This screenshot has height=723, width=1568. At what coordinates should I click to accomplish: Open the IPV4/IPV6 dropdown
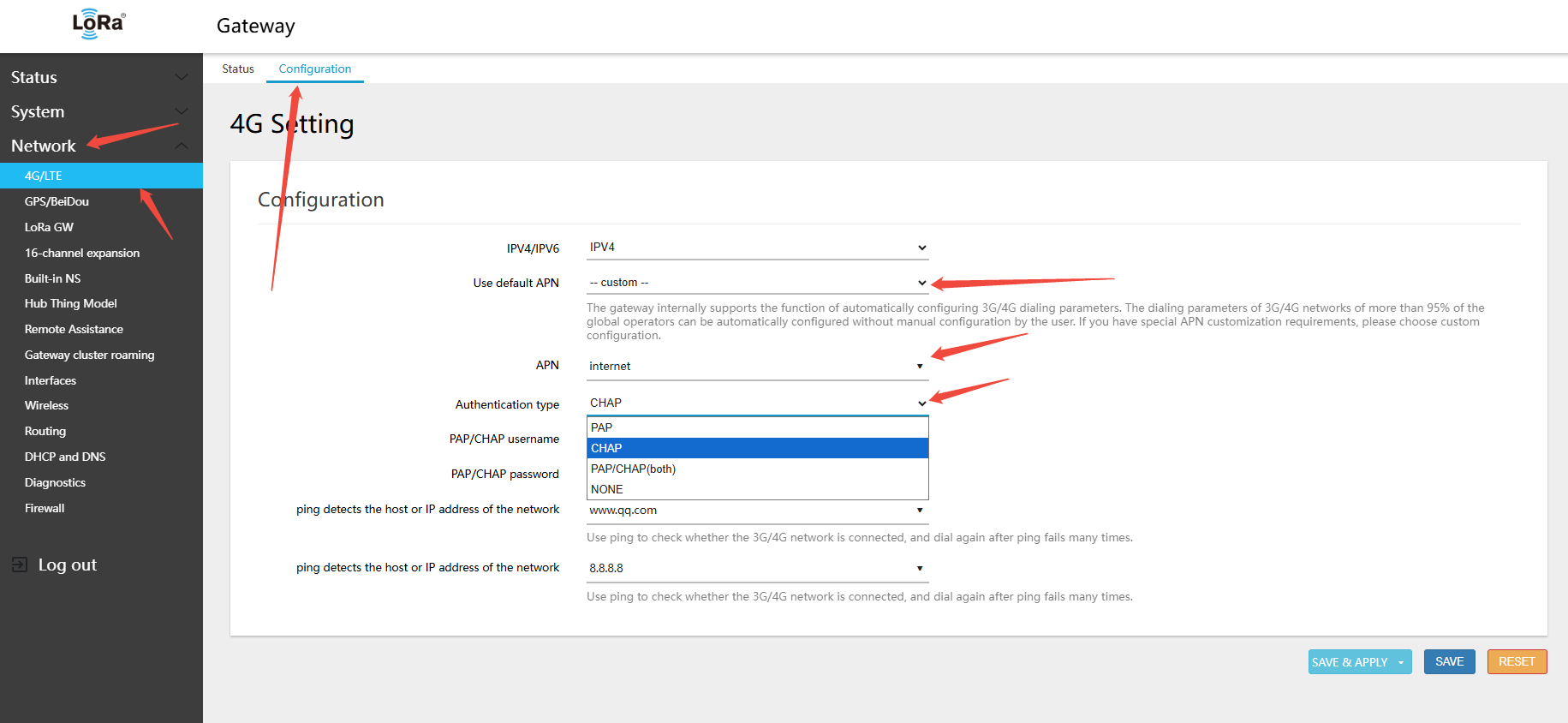(x=757, y=248)
